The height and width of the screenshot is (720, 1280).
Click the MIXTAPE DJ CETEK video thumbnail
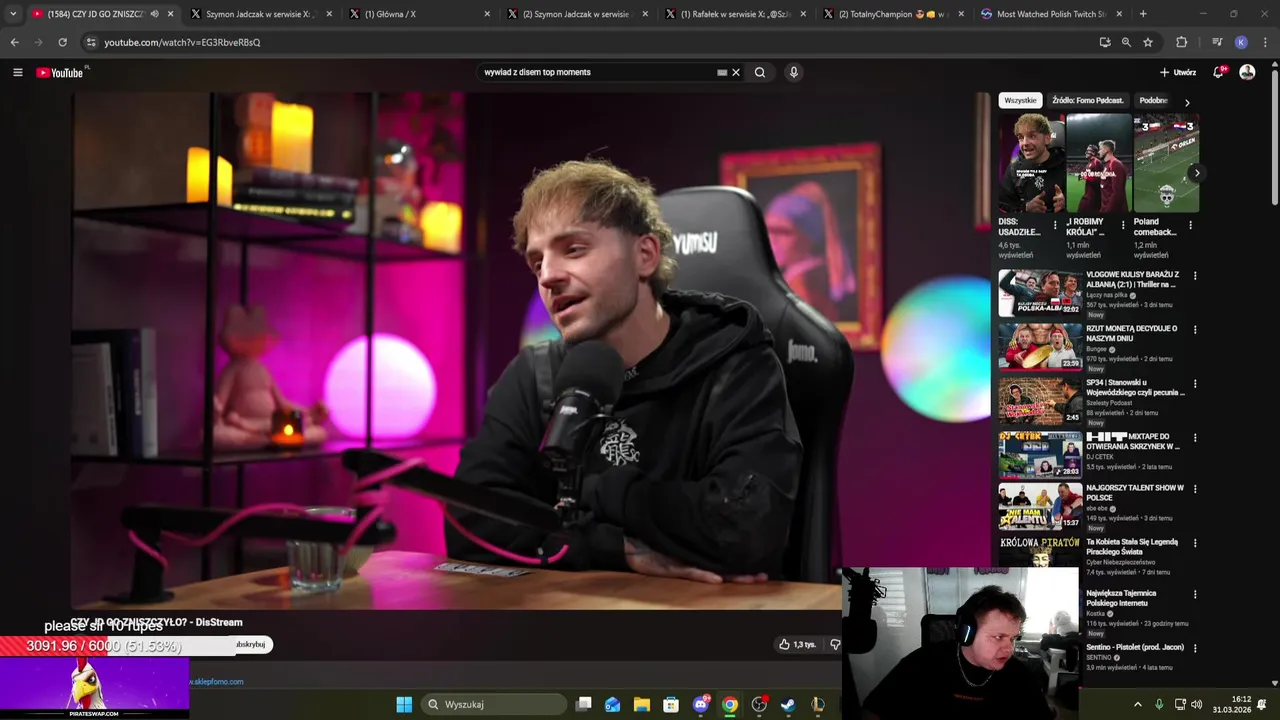[1040, 454]
